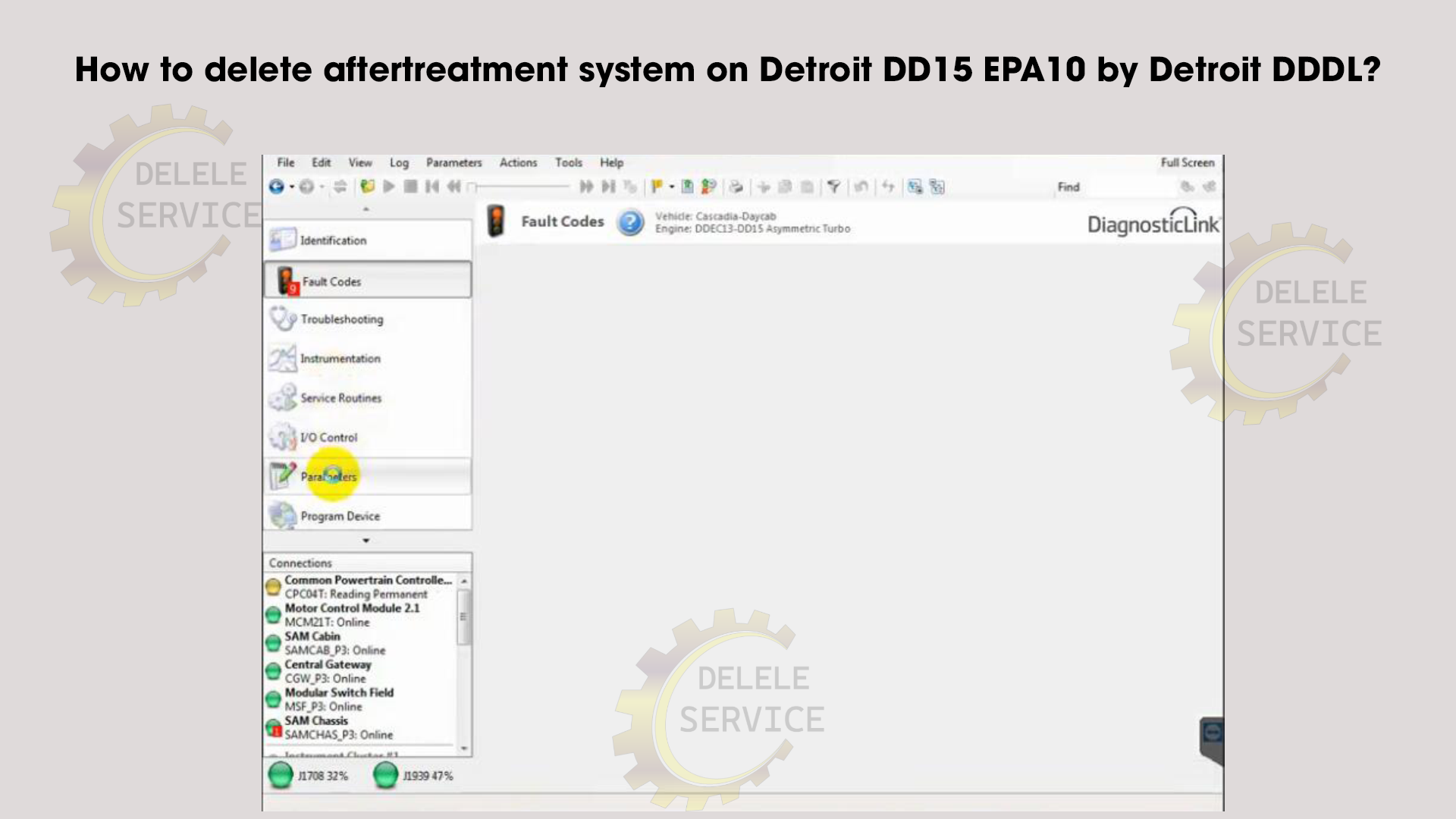1456x819 pixels.
Task: Click the print icon in the toolbar
Action: click(738, 187)
